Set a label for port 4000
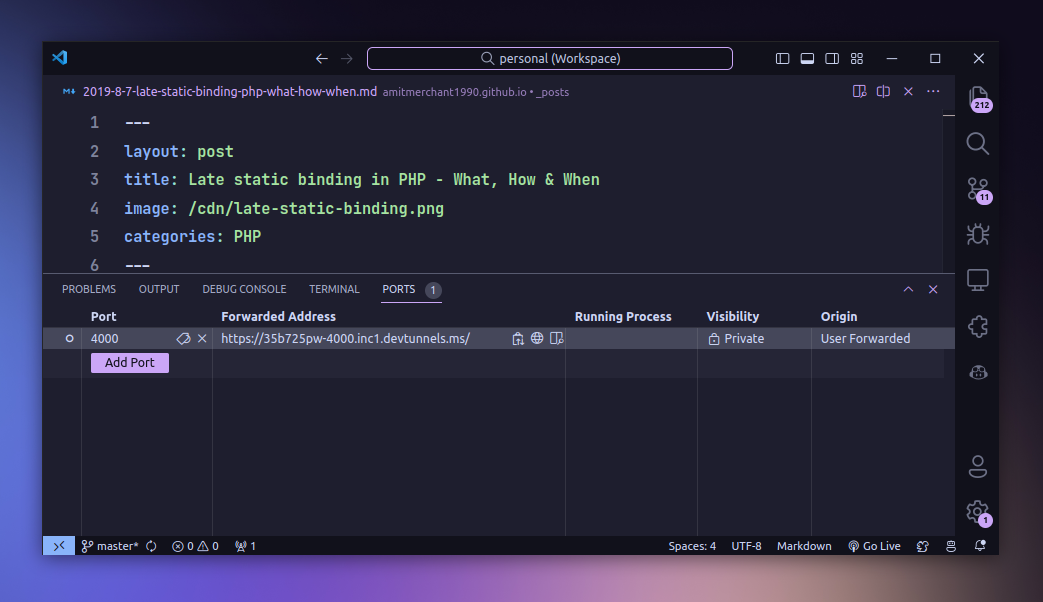 [183, 339]
